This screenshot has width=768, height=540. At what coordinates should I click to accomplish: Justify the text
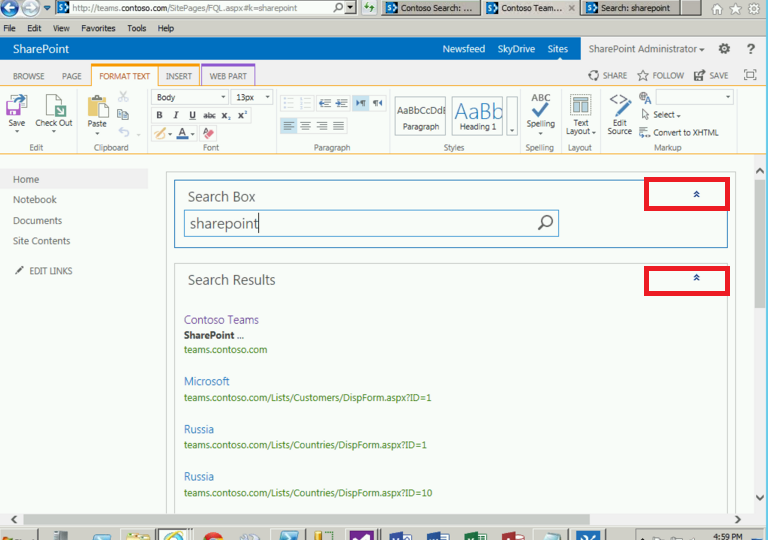338,126
